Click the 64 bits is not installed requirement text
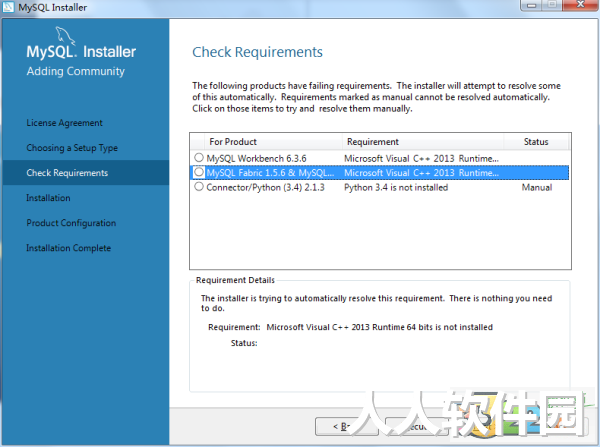Viewport: 600px width, 447px height. point(379,327)
